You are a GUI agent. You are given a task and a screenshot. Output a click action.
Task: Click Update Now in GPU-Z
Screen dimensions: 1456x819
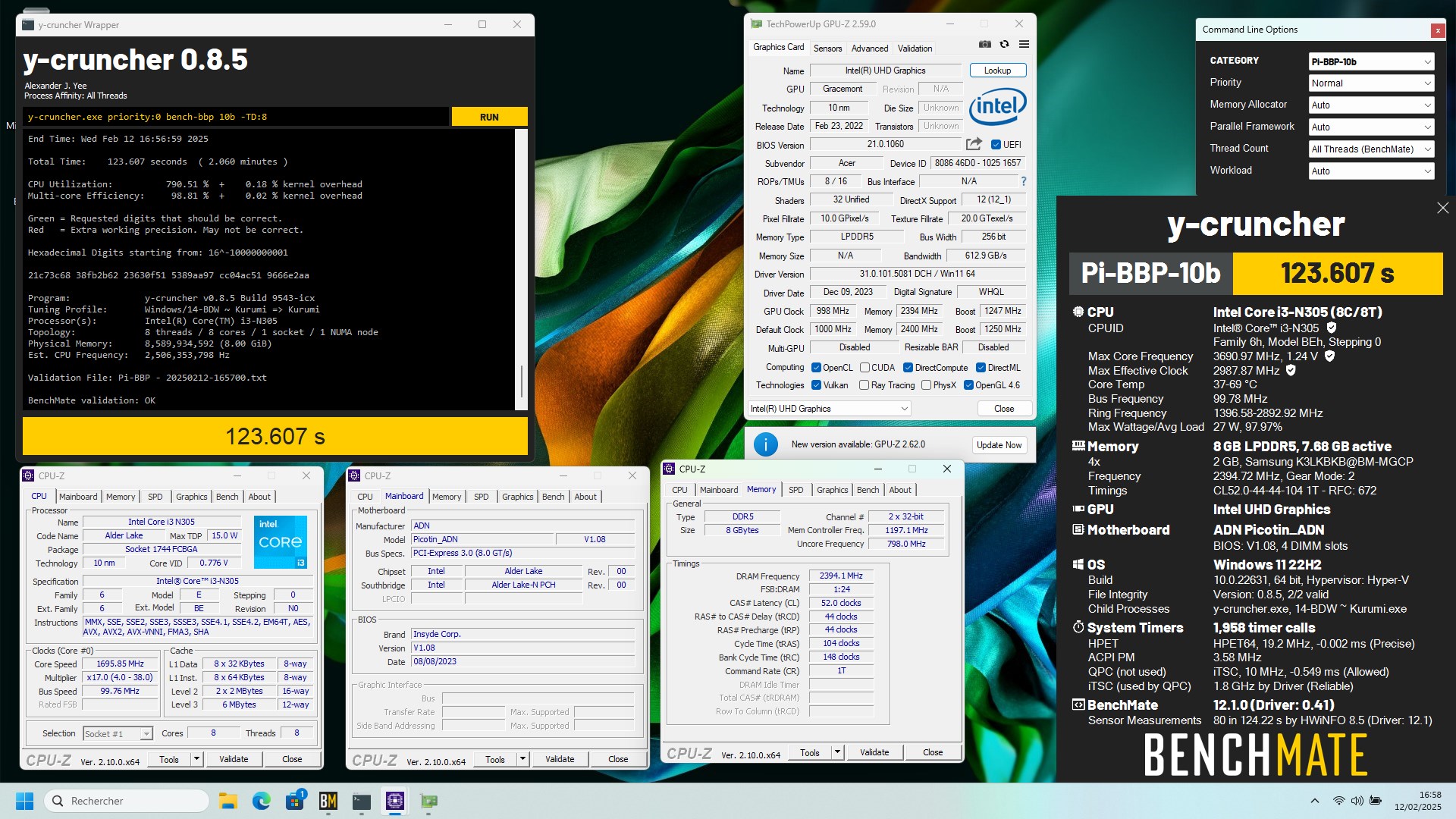[999, 445]
